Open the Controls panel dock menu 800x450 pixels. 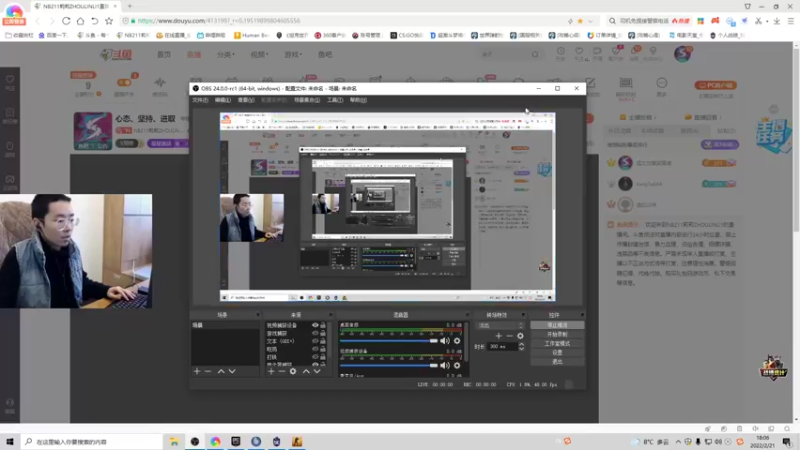pyautogui.click(x=582, y=315)
